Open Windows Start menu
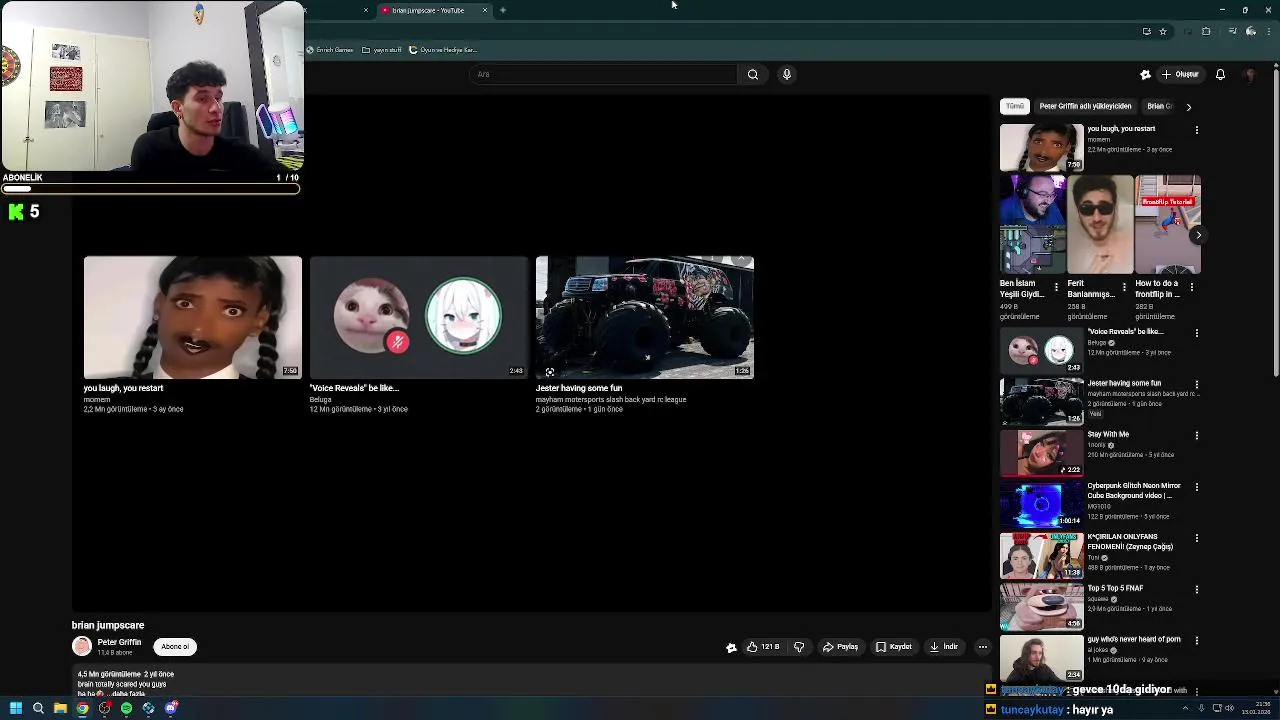The width and height of the screenshot is (1280, 720). pyautogui.click(x=16, y=708)
